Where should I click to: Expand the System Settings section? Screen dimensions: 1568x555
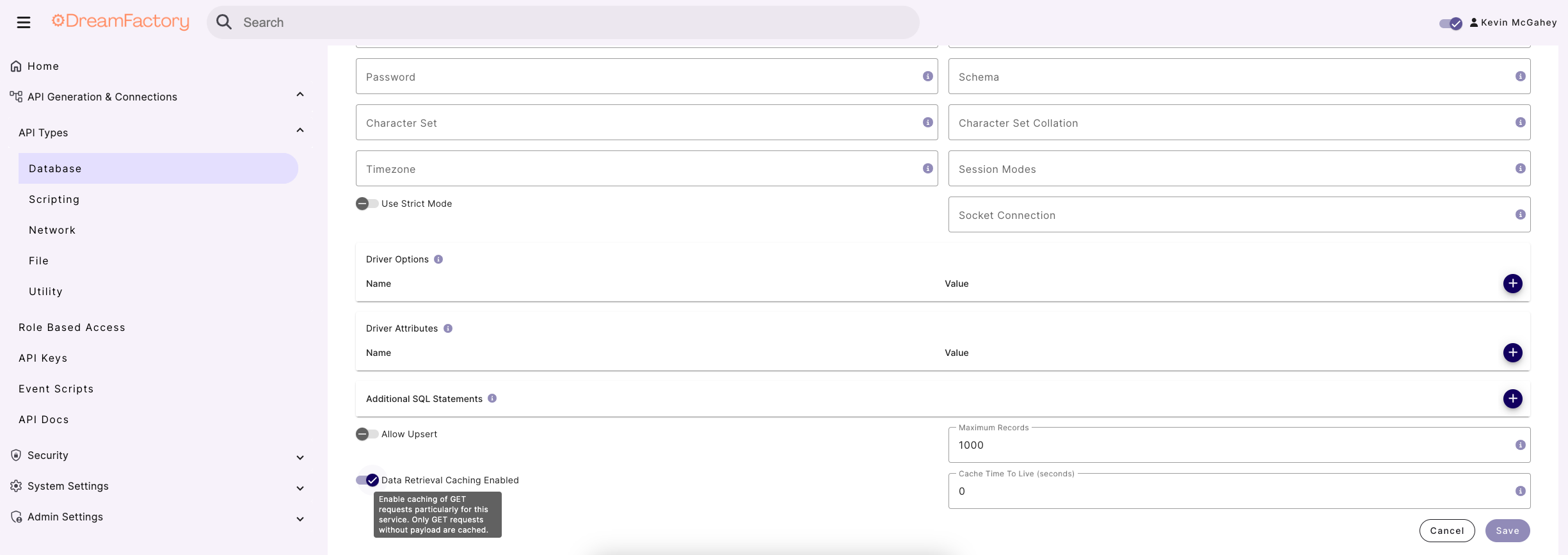300,488
